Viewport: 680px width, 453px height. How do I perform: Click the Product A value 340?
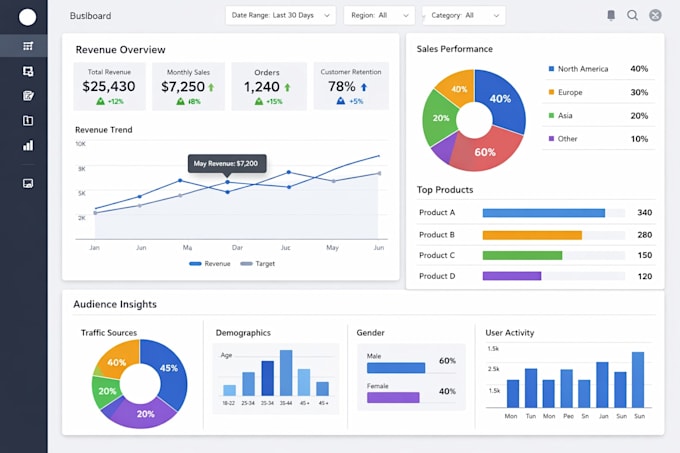tap(644, 212)
